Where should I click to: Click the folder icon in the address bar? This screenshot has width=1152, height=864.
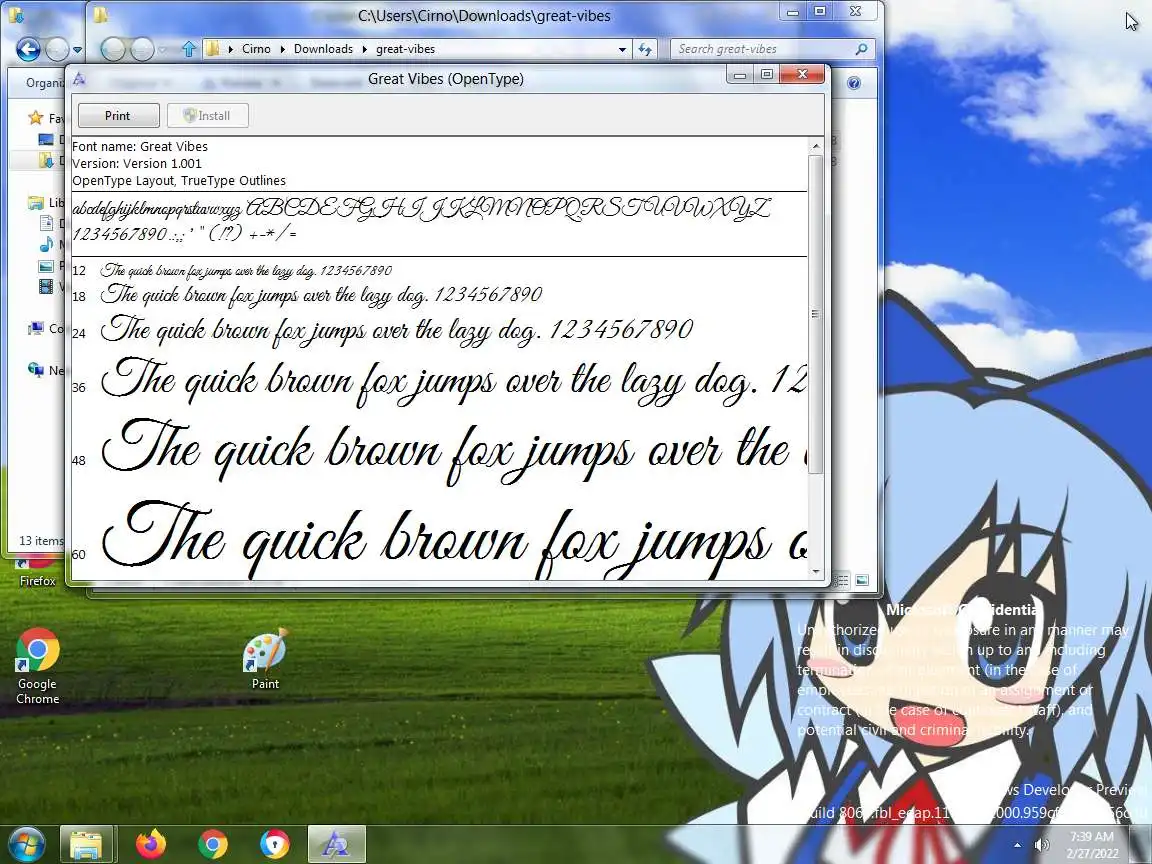(x=212, y=49)
